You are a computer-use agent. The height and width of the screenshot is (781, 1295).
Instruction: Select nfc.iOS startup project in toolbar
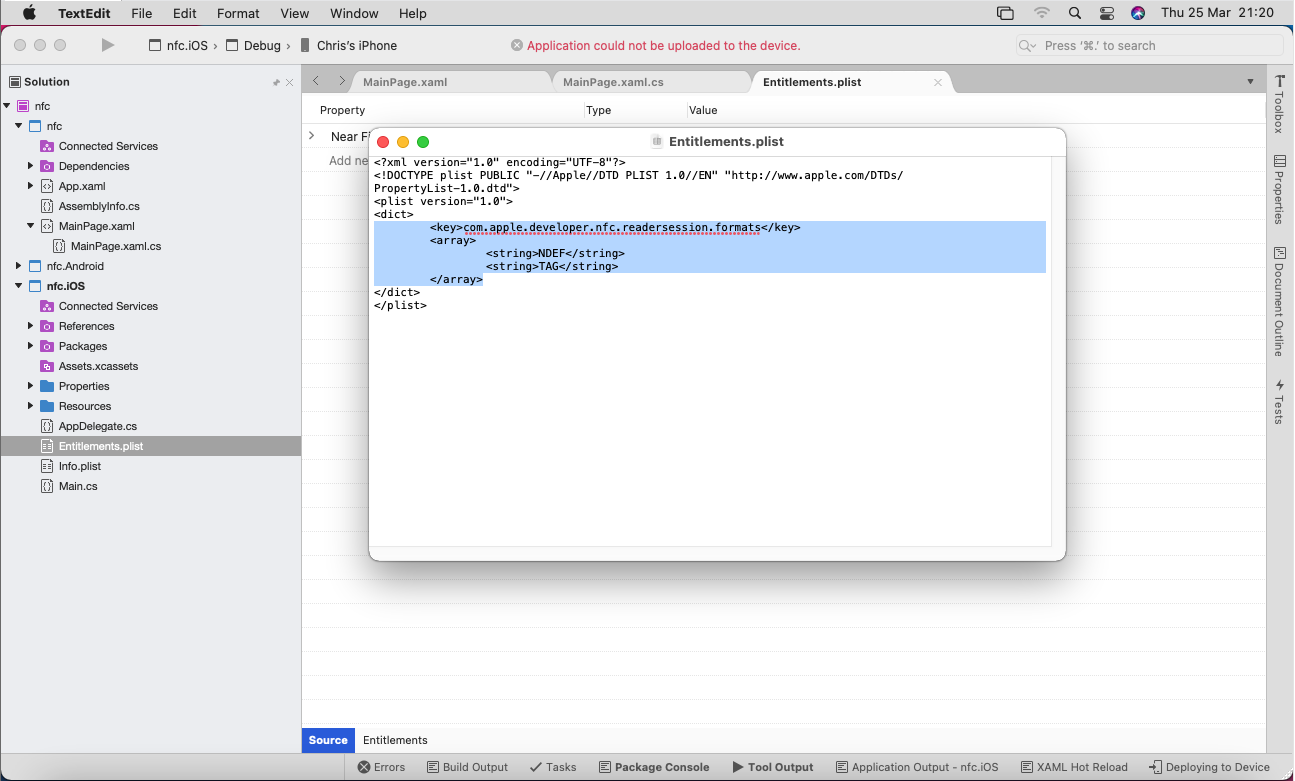(178, 45)
